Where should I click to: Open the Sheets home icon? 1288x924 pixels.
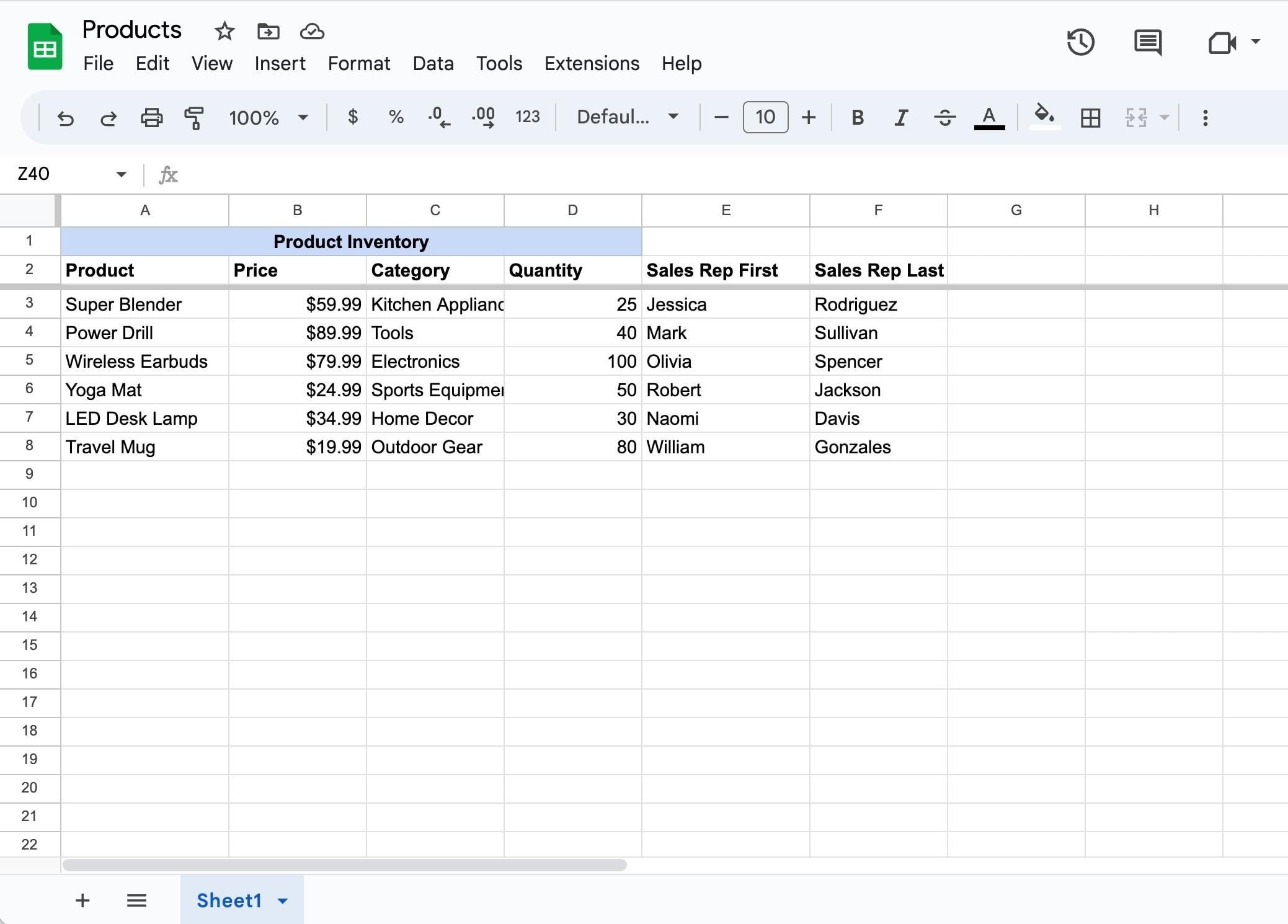(x=45, y=47)
